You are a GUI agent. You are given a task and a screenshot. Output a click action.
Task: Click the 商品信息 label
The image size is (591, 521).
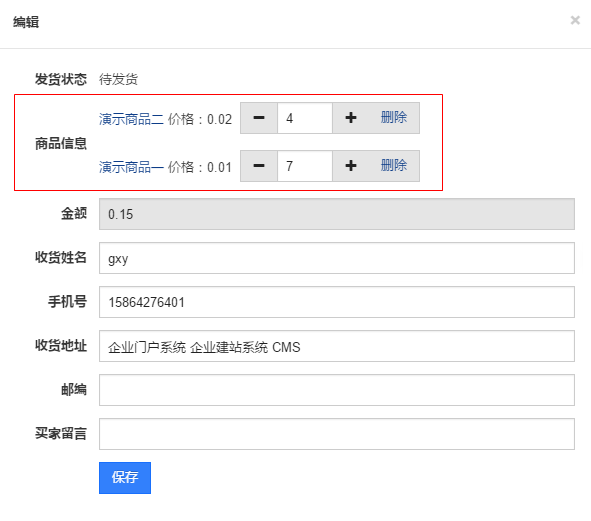click(x=61, y=144)
